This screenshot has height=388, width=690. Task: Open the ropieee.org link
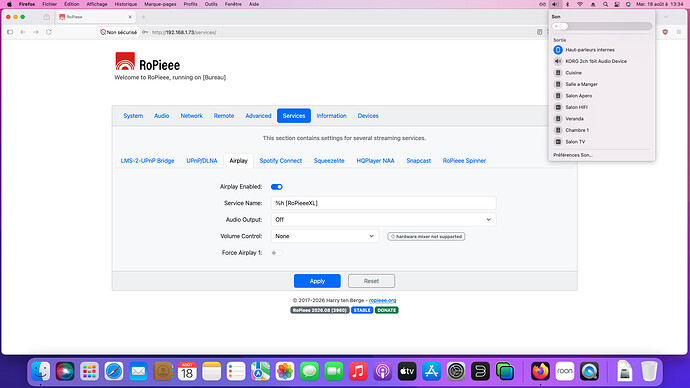pyautogui.click(x=382, y=300)
